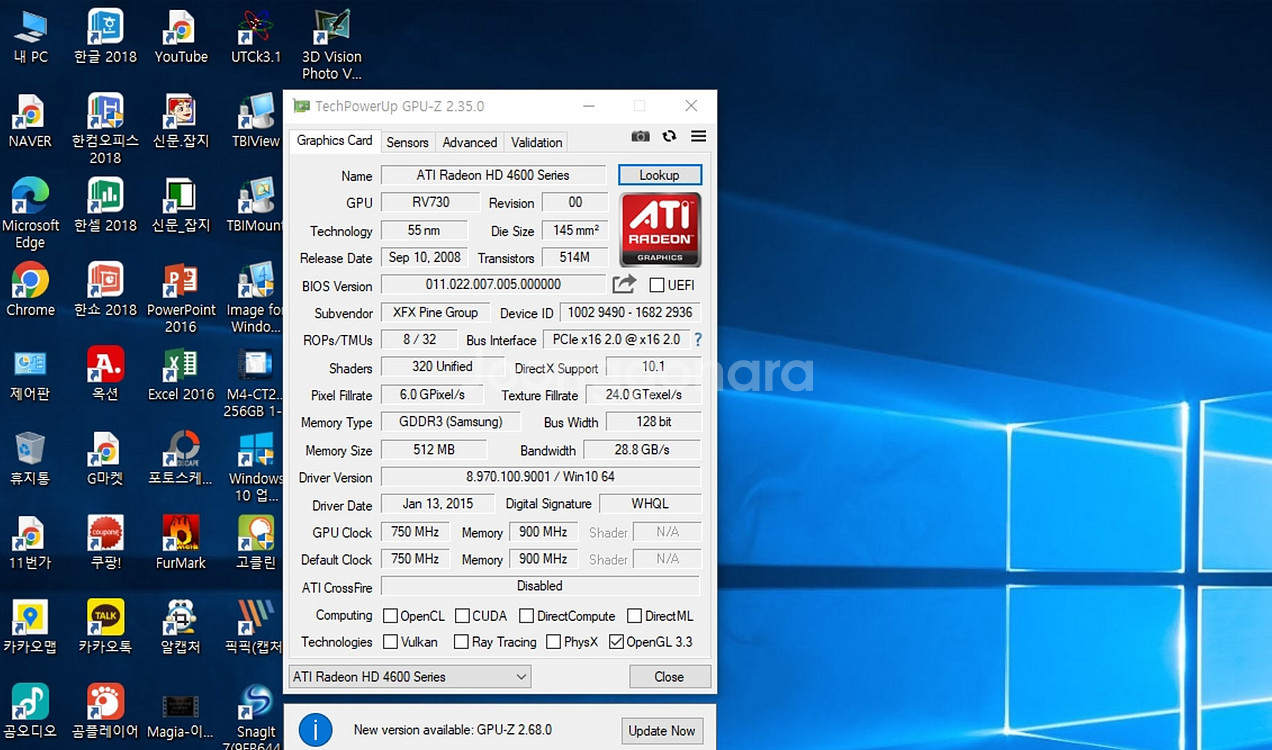Click the BIOS export icon next to BIOS Version
1272x750 pixels.
(x=624, y=284)
